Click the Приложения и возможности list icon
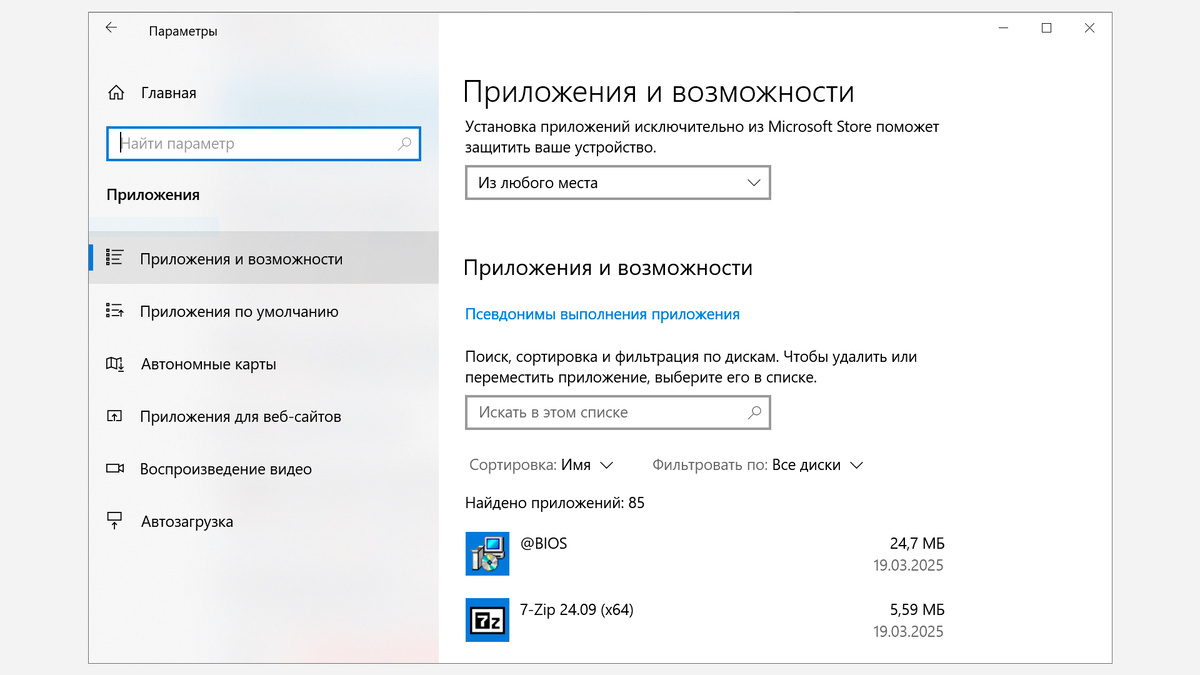 (x=114, y=258)
